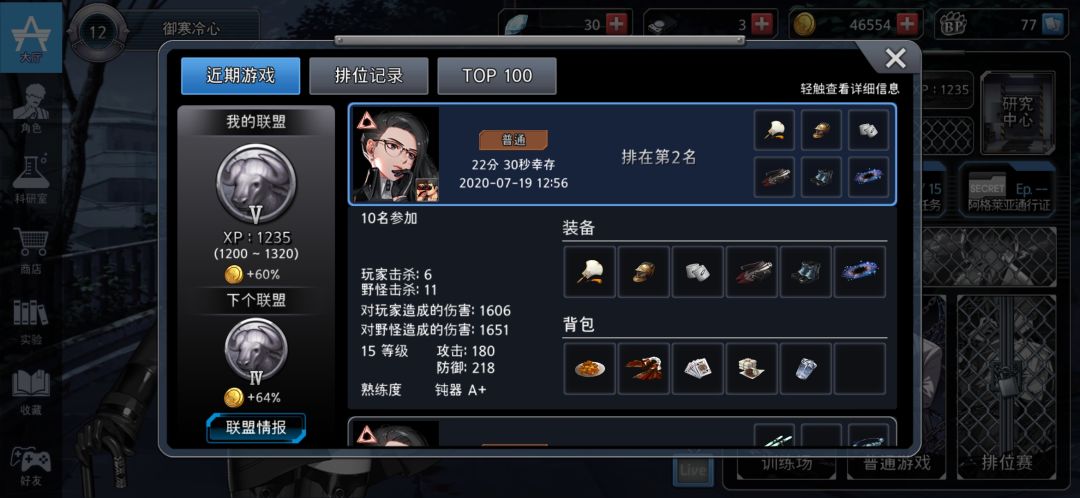Image resolution: width=1080 pixels, height=498 pixels.
Task: Add gold coins with red plus
Action: click(x=908, y=24)
